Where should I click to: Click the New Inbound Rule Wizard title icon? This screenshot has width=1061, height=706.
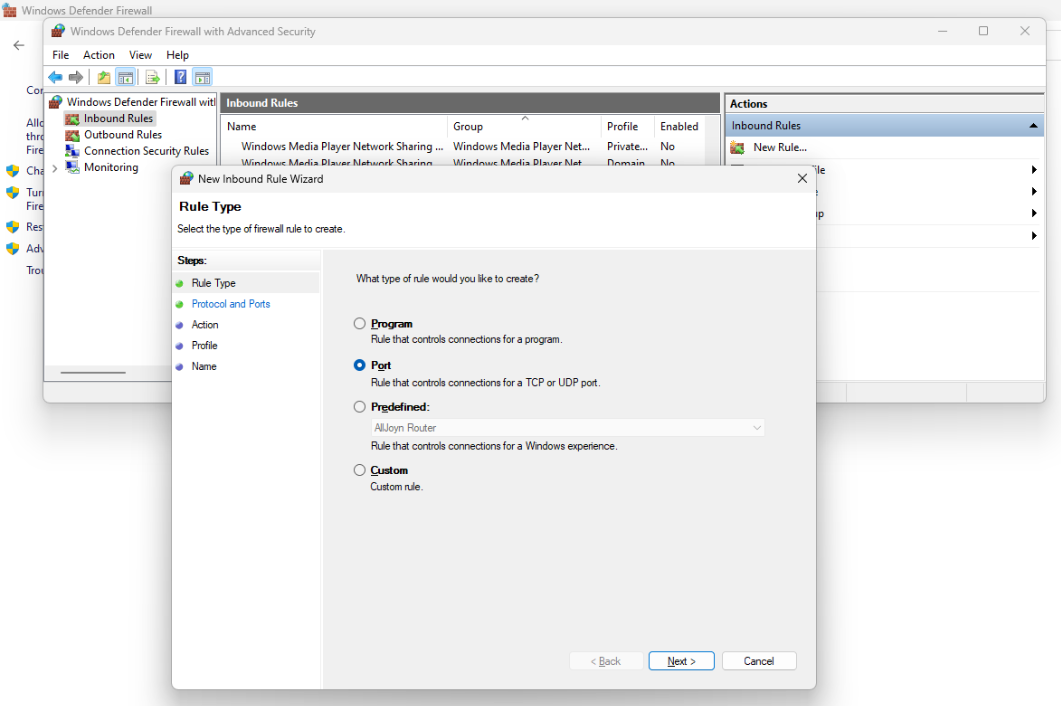coord(186,179)
